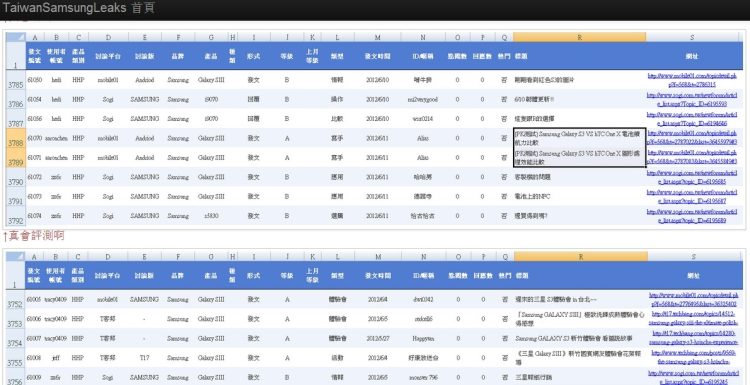Click the 發文時間 header in lower table
The width and height of the screenshot is (750, 385).
click(378, 275)
